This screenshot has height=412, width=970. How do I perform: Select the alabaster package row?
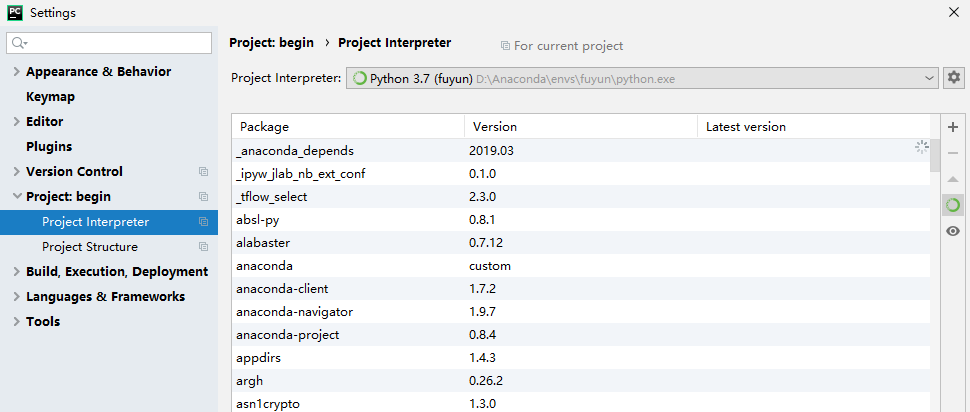(x=581, y=243)
